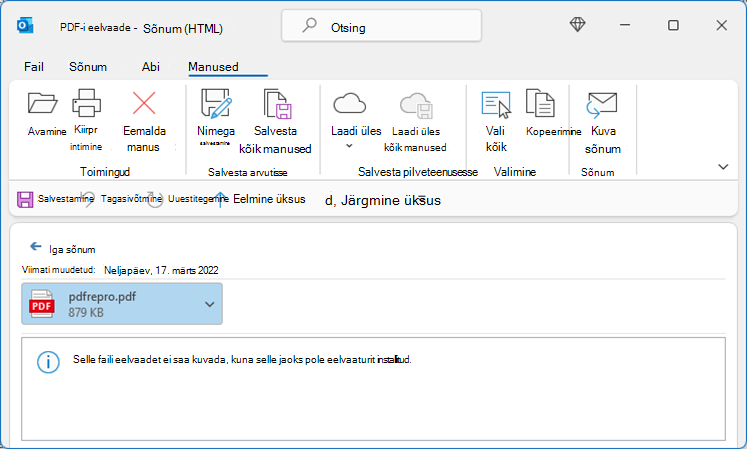Open pdfrepro.pdf attachment dropdown chevron

coord(210,304)
